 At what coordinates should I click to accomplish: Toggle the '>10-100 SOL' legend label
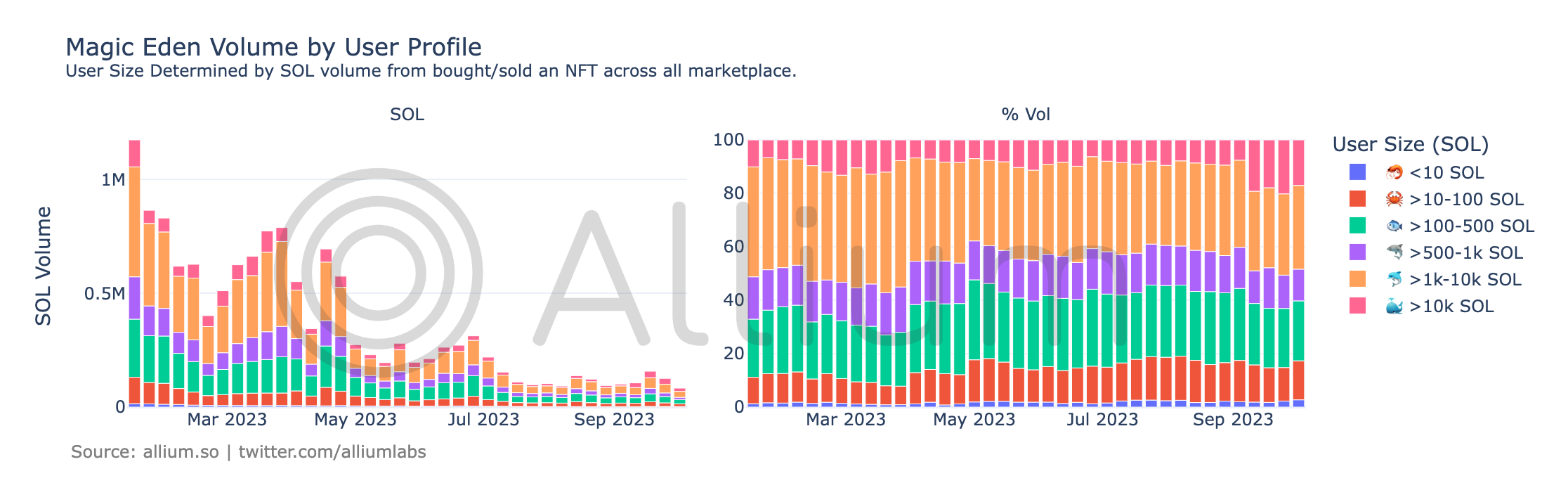[x=1466, y=199]
